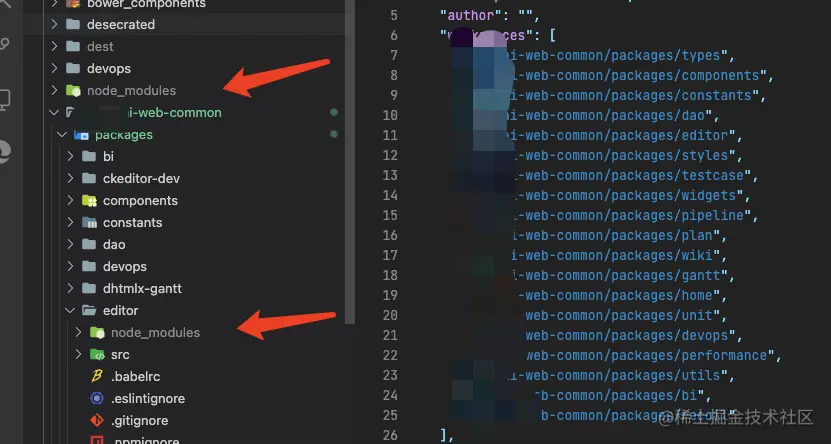Select the .babelrc file name
831x444 pixels.
coord(136,377)
